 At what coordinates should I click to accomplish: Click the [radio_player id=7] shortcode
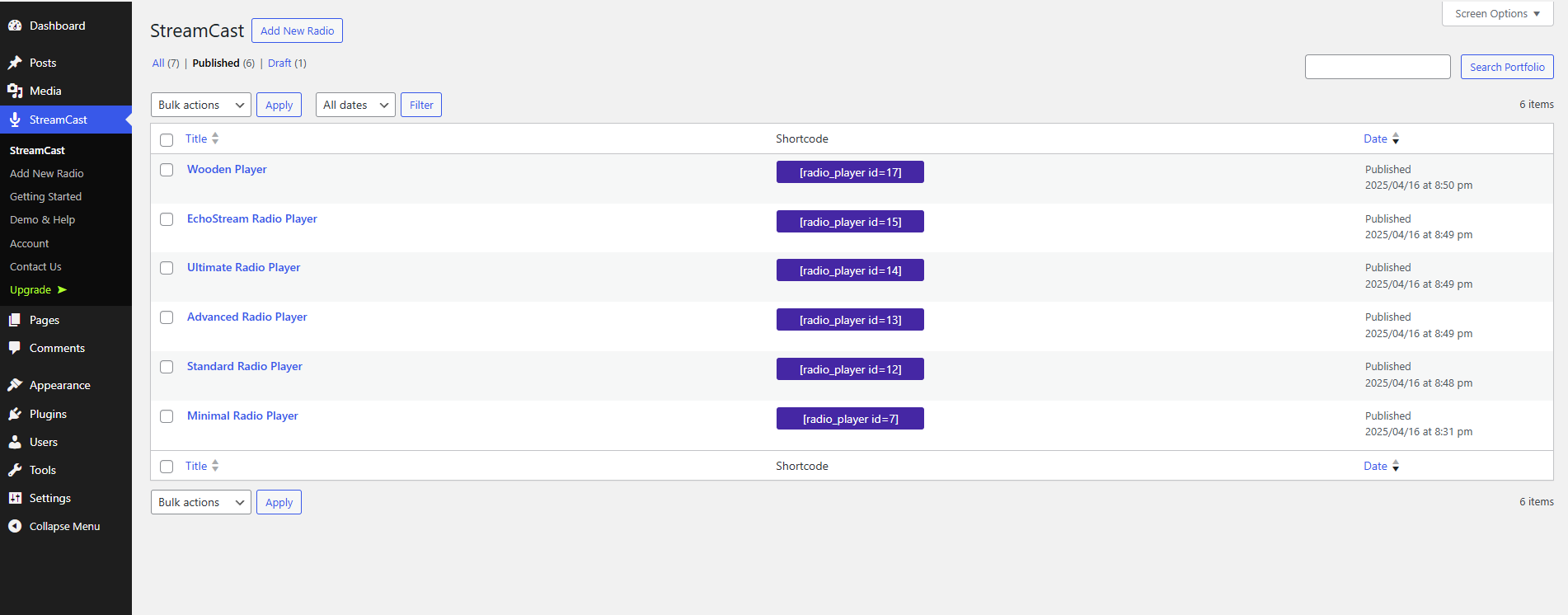(x=850, y=418)
